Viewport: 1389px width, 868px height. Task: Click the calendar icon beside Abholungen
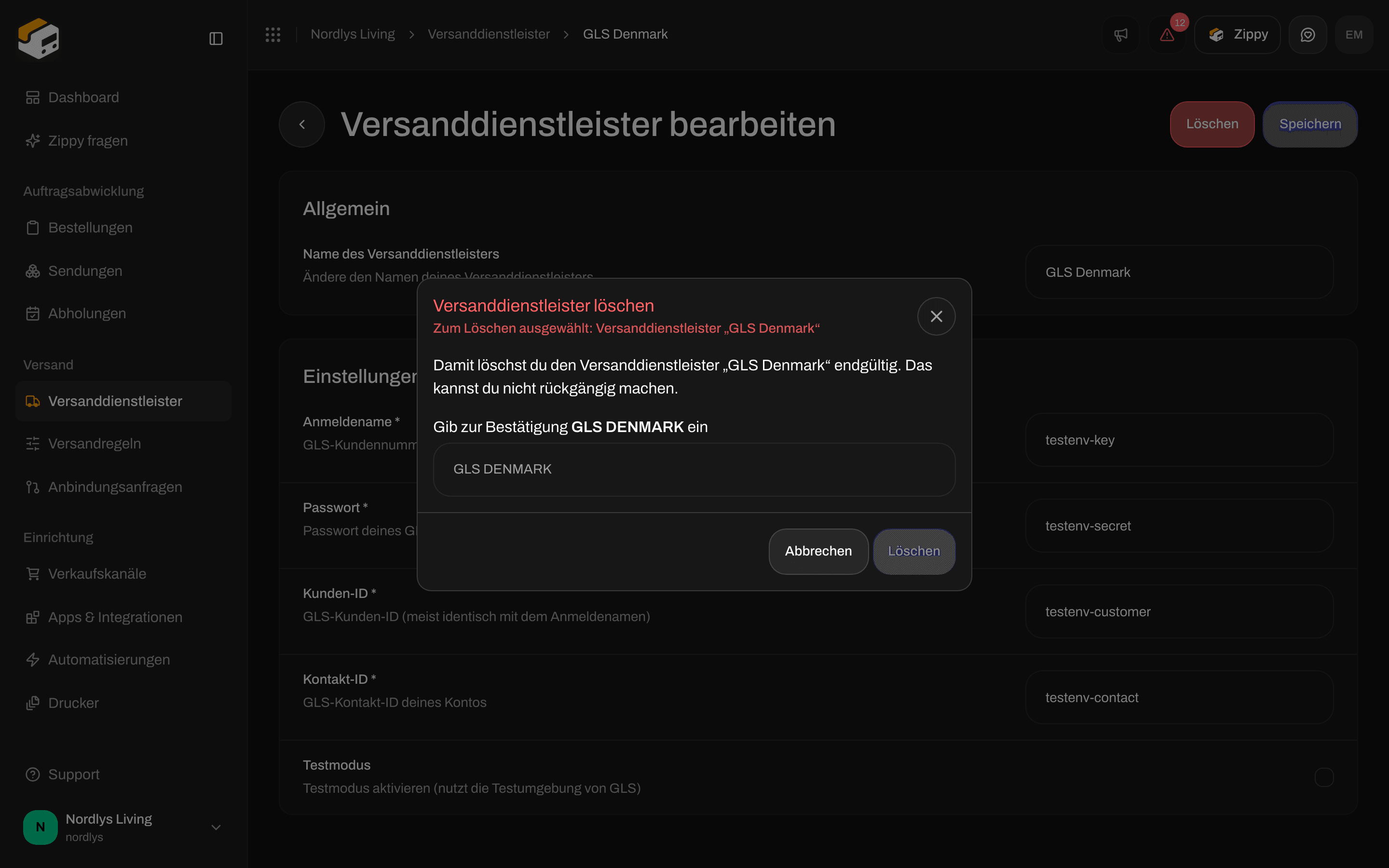coord(33,313)
